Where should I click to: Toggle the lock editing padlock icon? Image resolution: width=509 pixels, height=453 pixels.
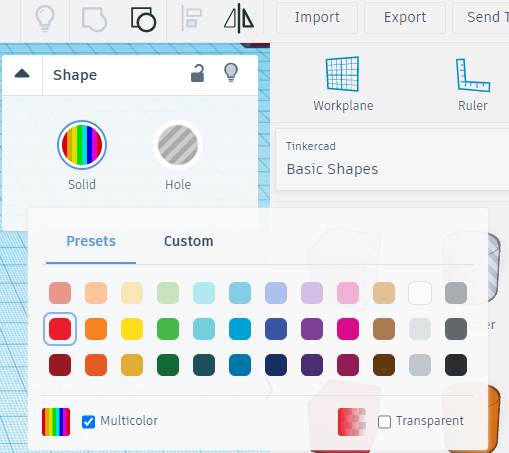click(197, 73)
